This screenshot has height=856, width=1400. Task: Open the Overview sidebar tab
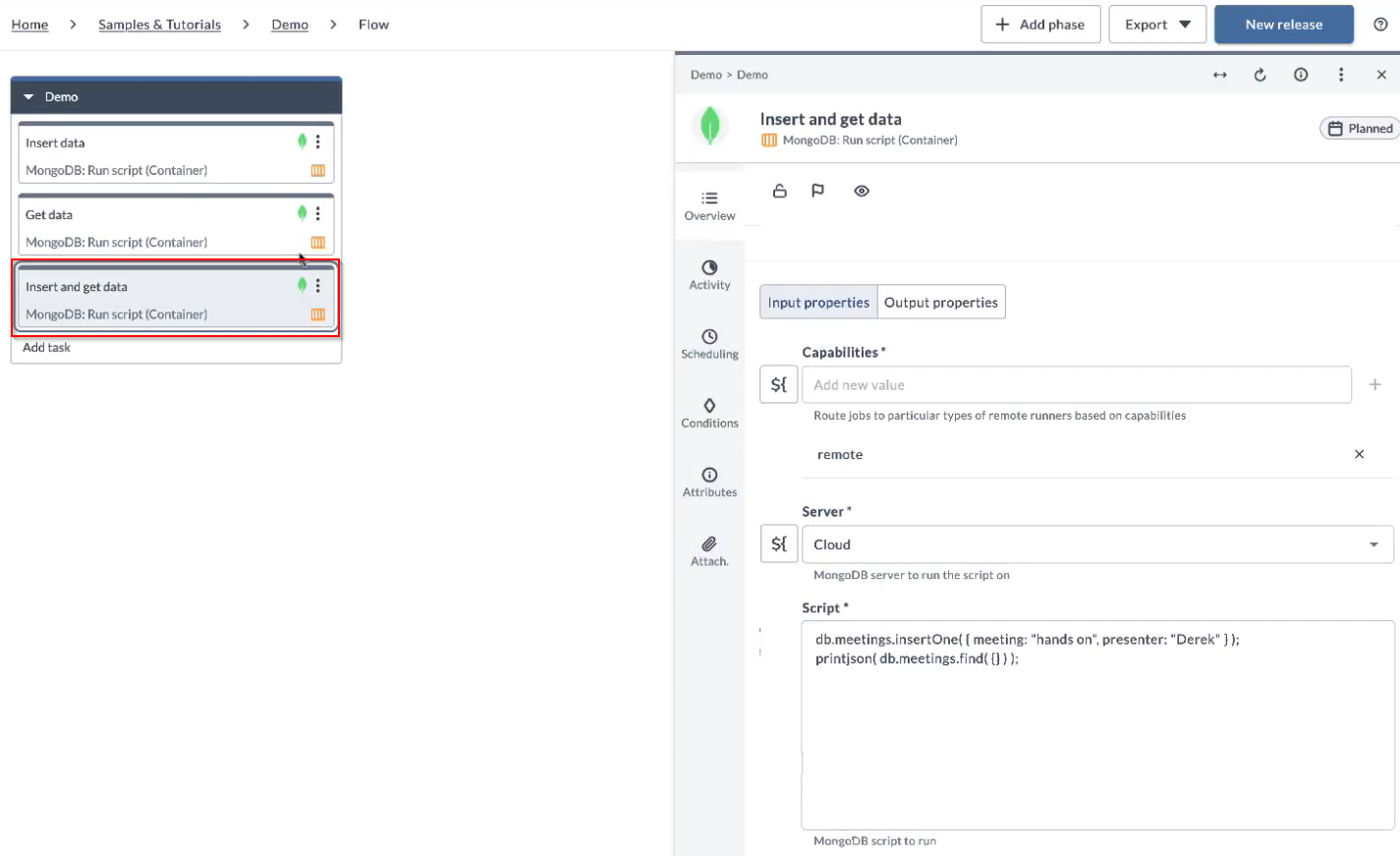coord(709,206)
